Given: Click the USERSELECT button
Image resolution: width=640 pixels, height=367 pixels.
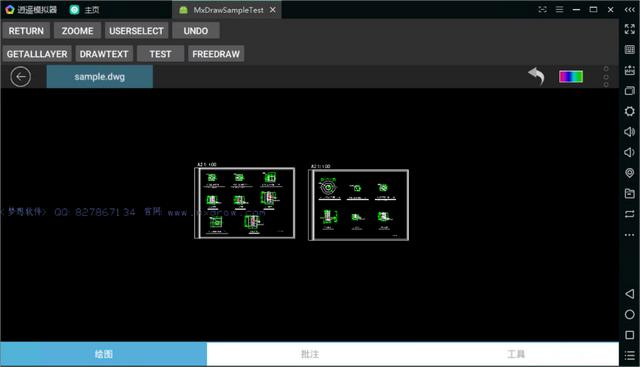Looking at the screenshot, I should coord(136,31).
